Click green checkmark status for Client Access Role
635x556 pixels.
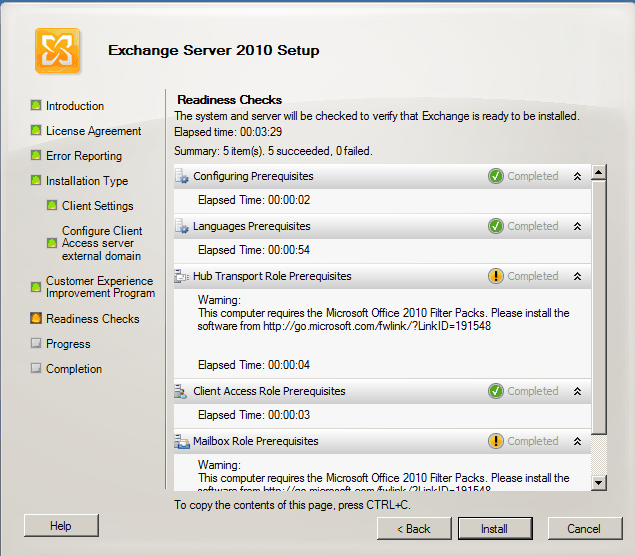coord(496,391)
